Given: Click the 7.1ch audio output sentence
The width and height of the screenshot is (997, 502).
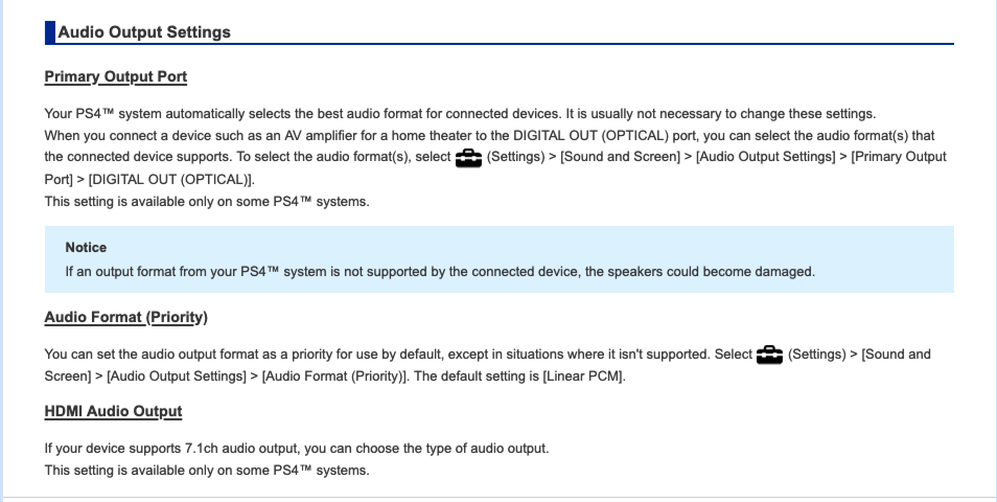Looking at the screenshot, I should pyautogui.click(x=297, y=448).
